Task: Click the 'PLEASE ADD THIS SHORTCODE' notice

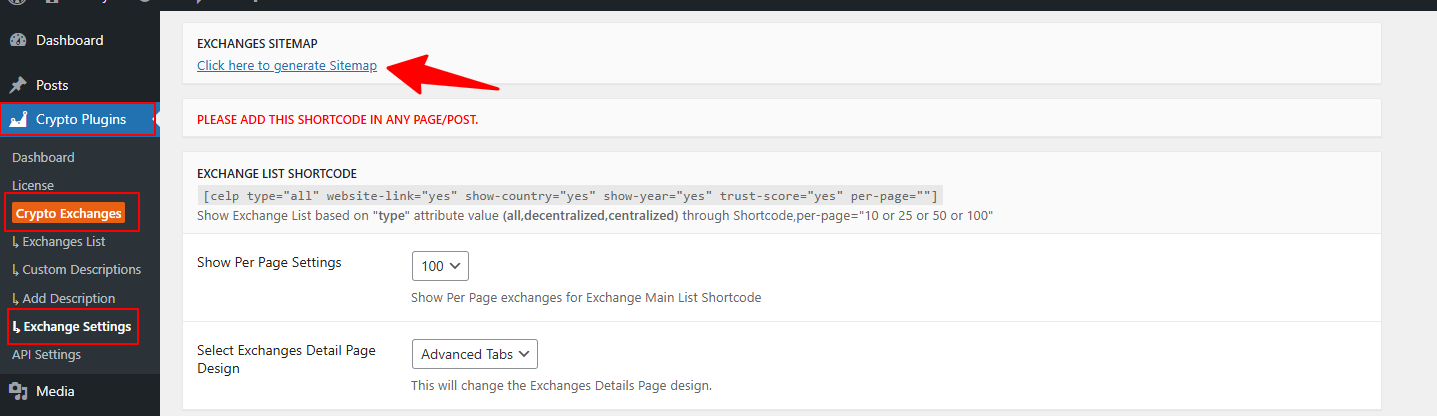Action: coord(338,120)
